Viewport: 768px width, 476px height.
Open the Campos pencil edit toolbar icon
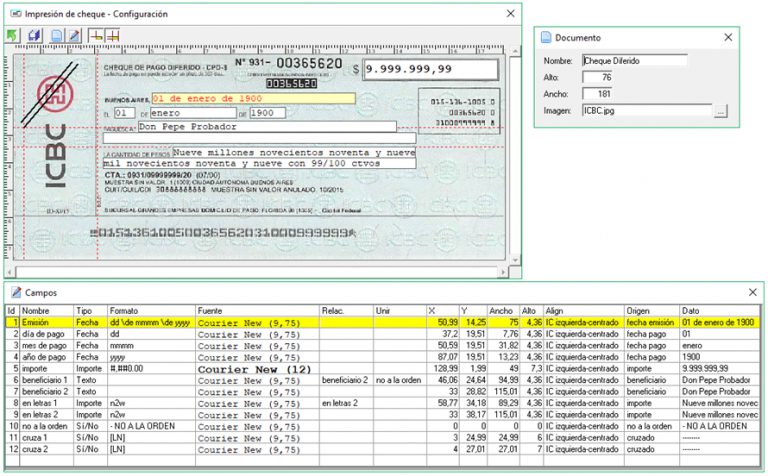74,35
